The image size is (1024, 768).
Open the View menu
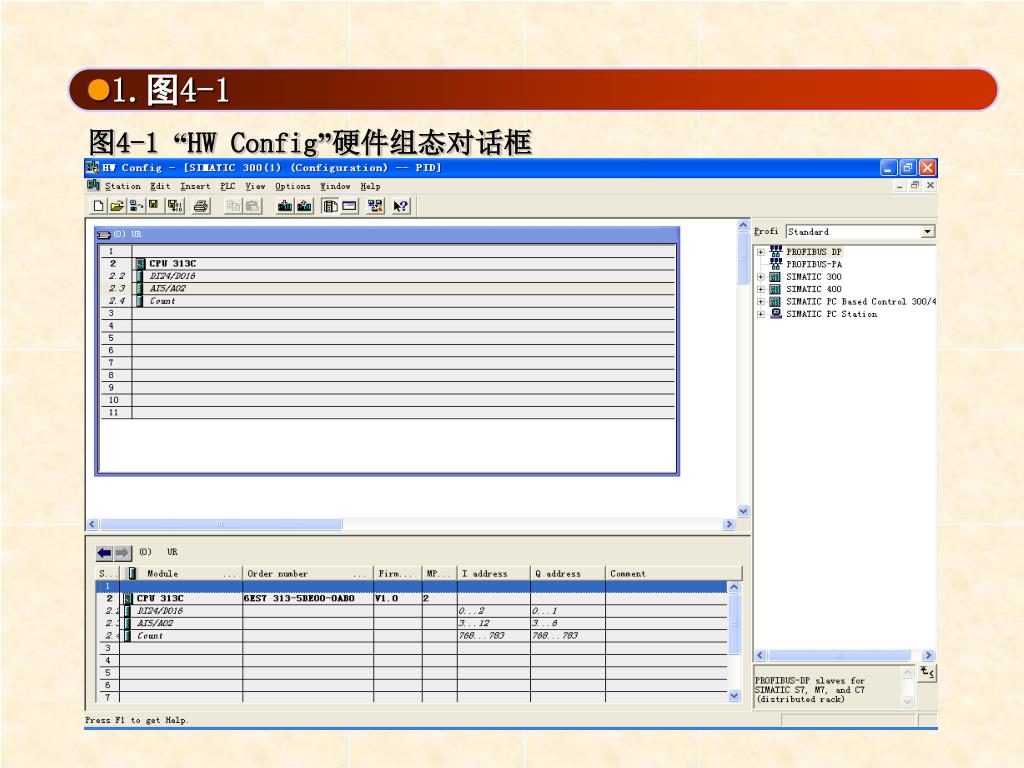pyautogui.click(x=255, y=186)
